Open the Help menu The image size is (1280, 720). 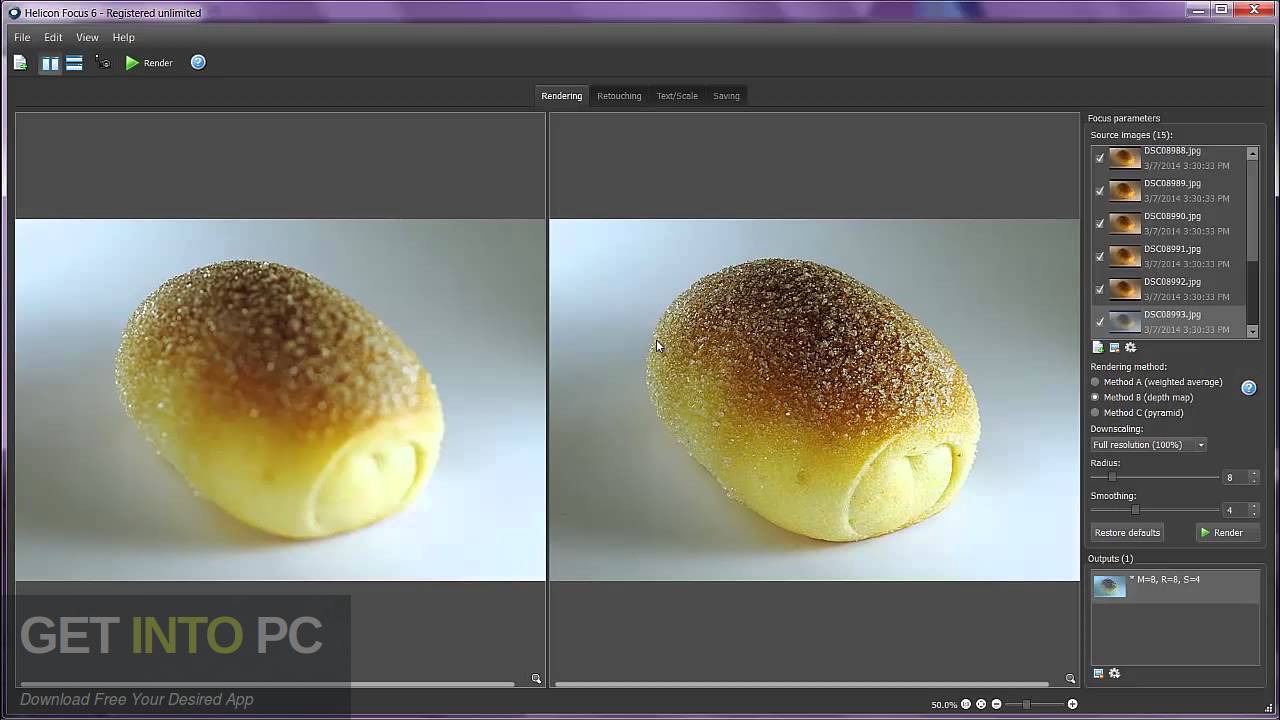tap(123, 37)
